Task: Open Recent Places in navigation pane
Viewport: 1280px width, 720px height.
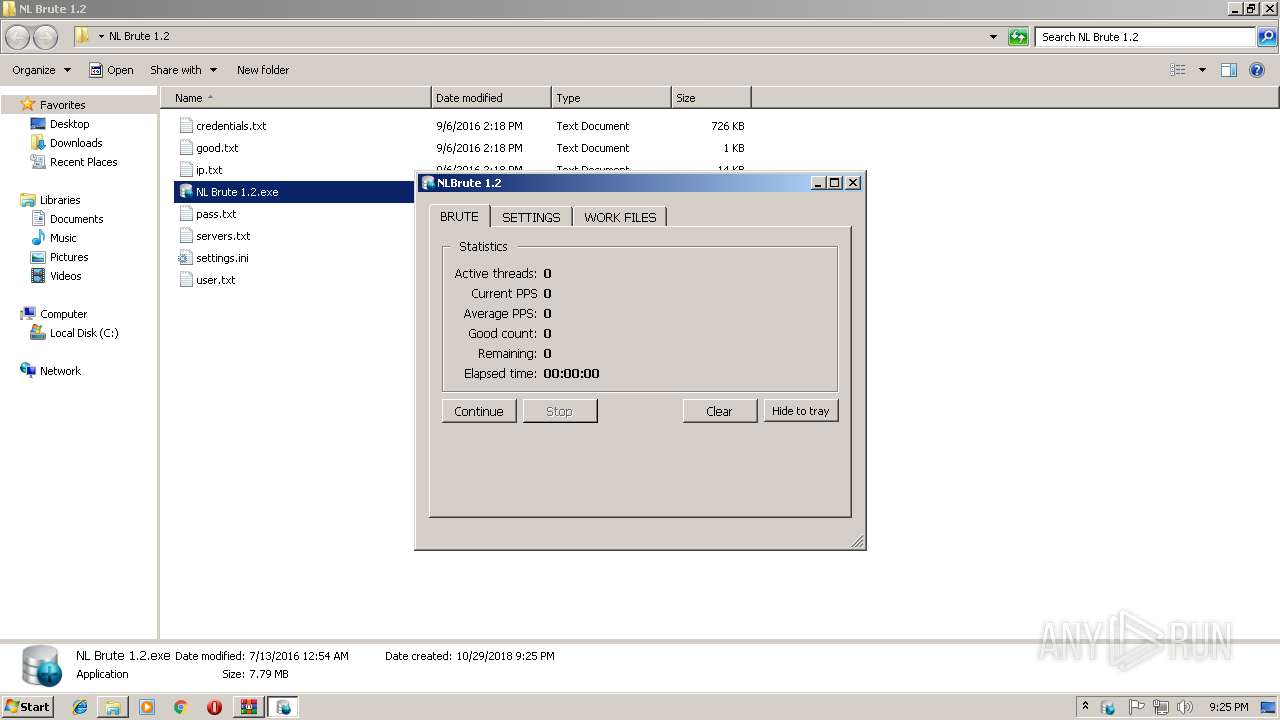Action: (x=83, y=162)
